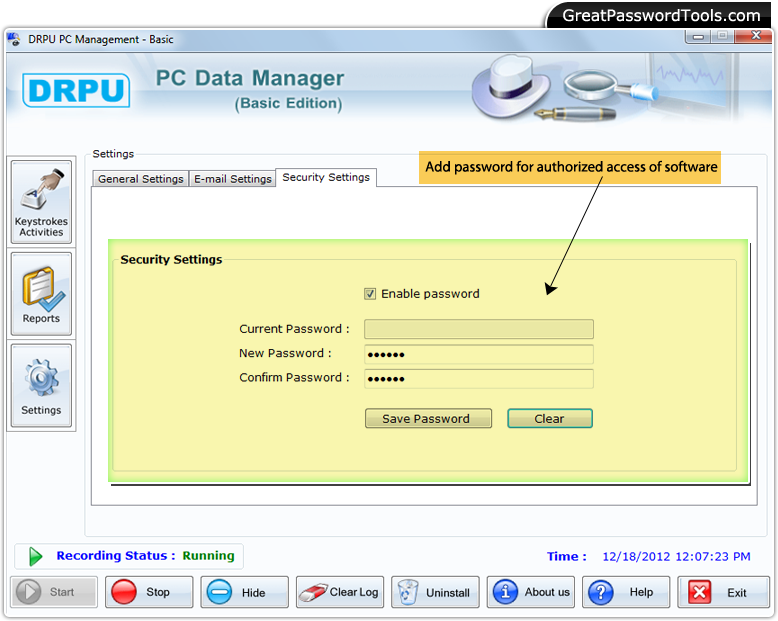The width and height of the screenshot is (778, 621).
Task: Open the Reports section
Action: coord(41,294)
